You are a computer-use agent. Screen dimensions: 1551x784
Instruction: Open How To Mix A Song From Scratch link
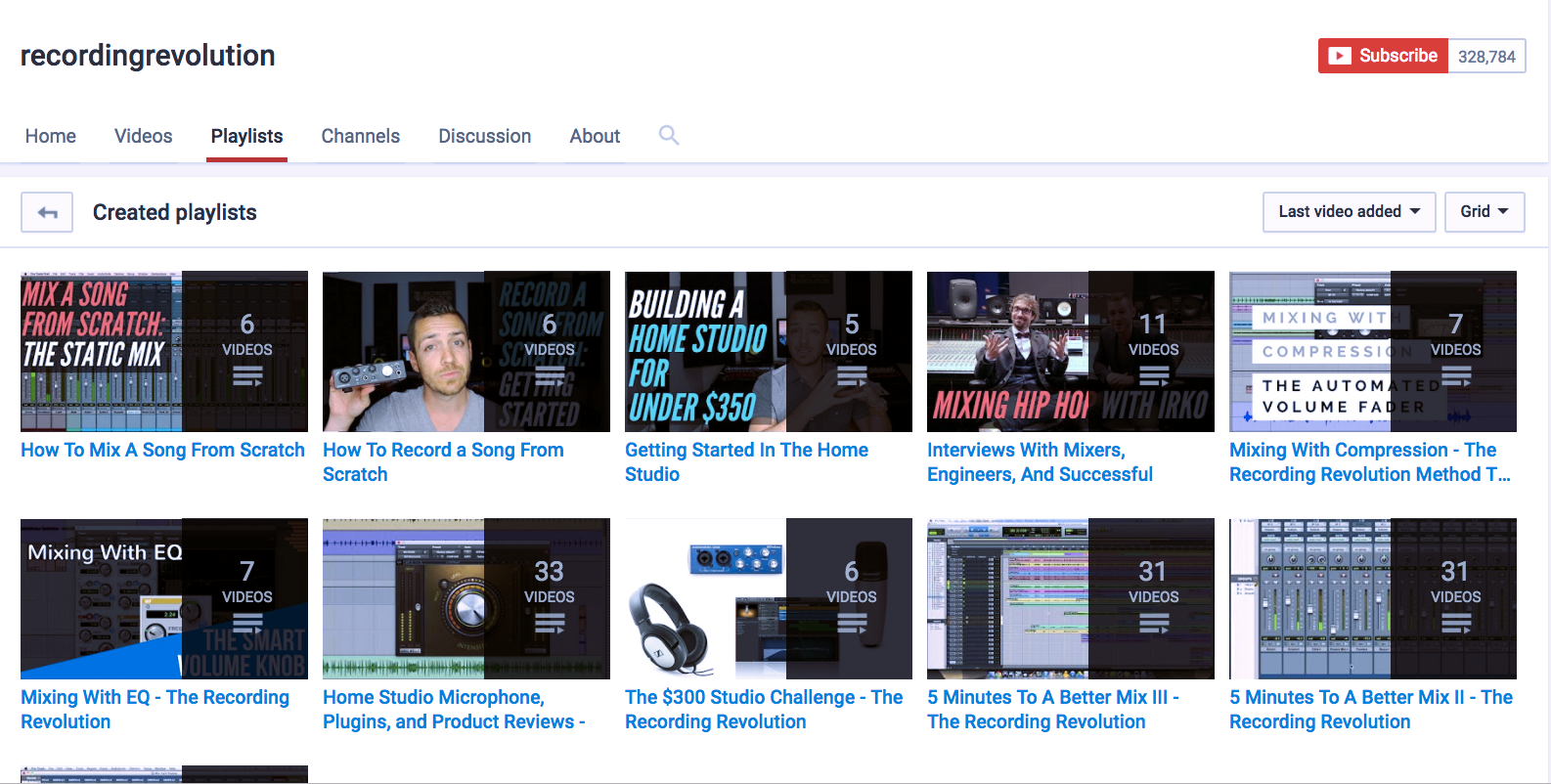tap(162, 450)
